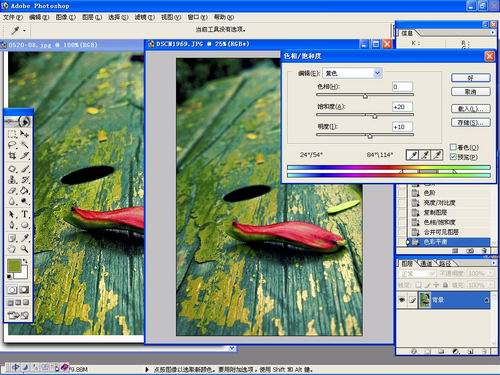Toggle the 预览 (Preview) checkbox
The height and width of the screenshot is (375, 500).
coord(453,156)
